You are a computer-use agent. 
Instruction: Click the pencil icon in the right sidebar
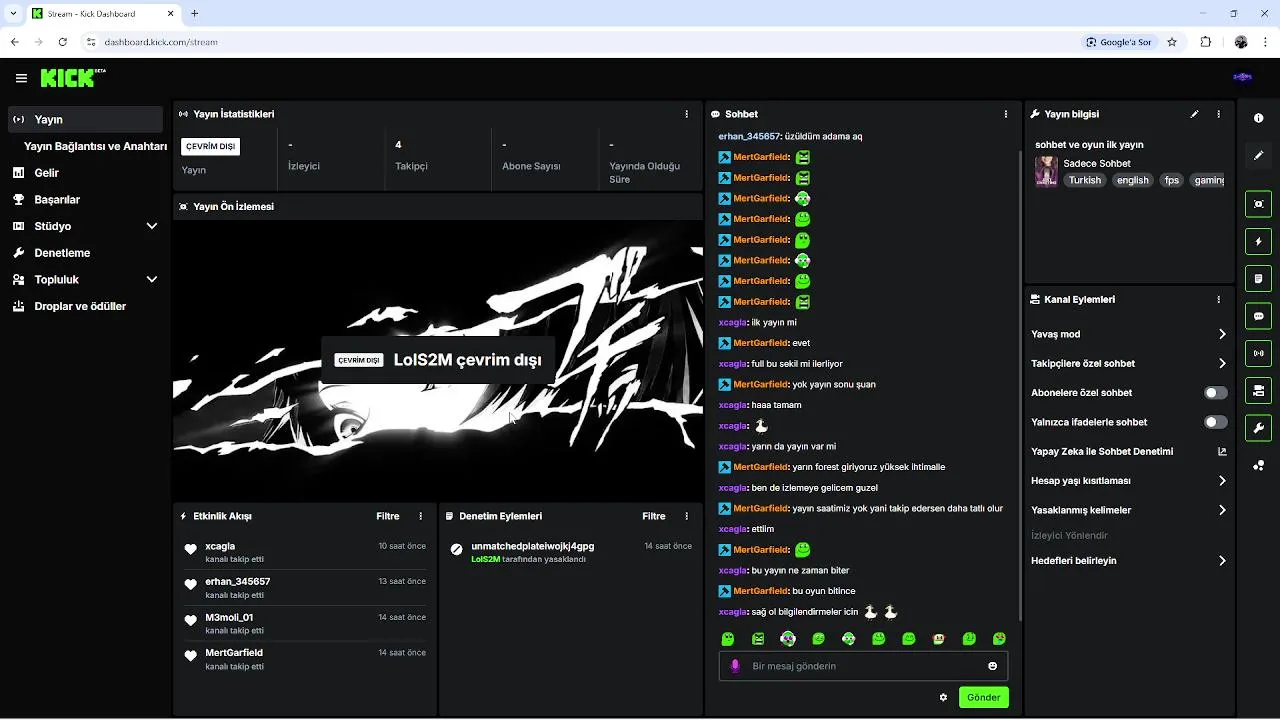pos(1258,156)
